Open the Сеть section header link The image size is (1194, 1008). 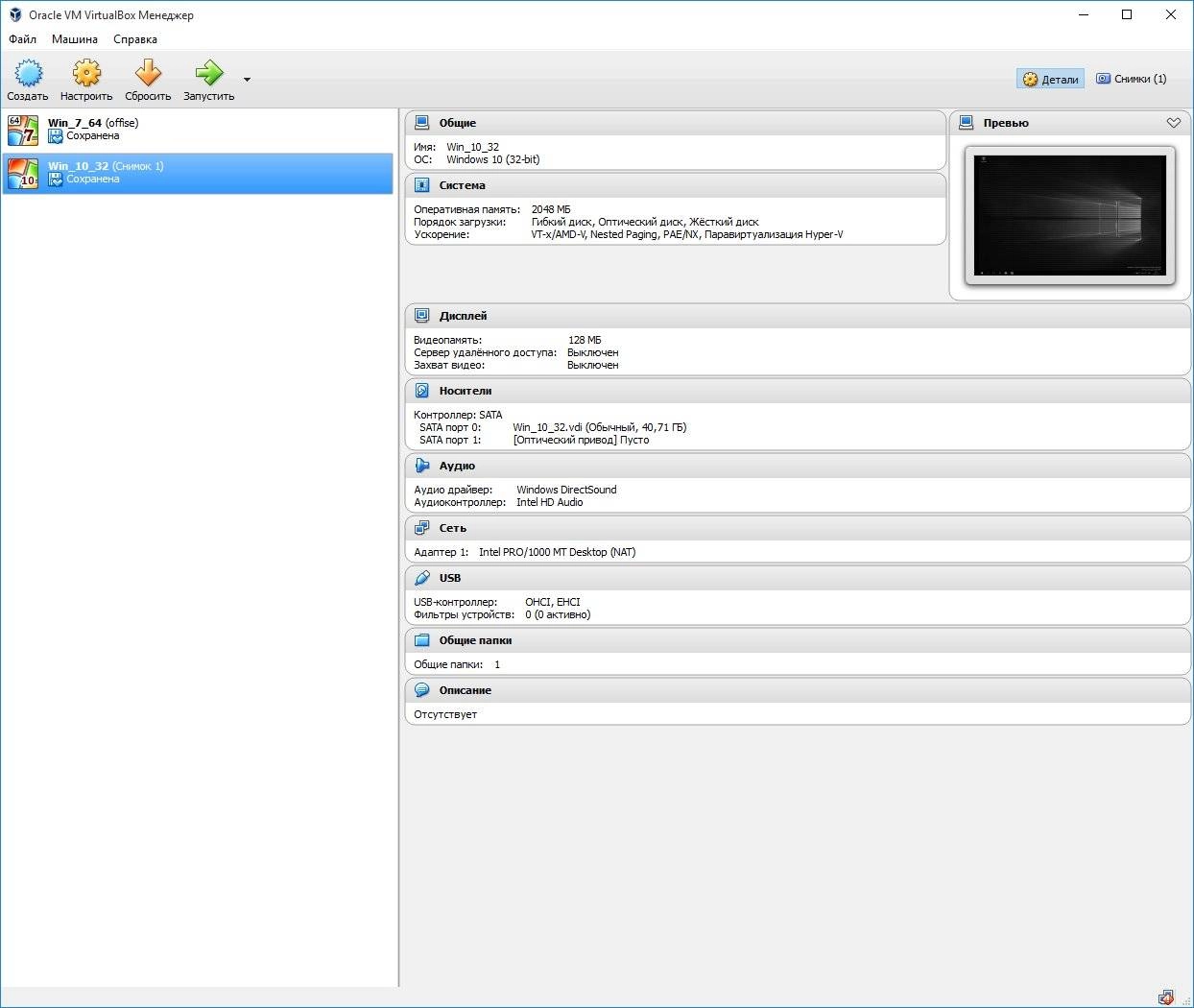453,528
